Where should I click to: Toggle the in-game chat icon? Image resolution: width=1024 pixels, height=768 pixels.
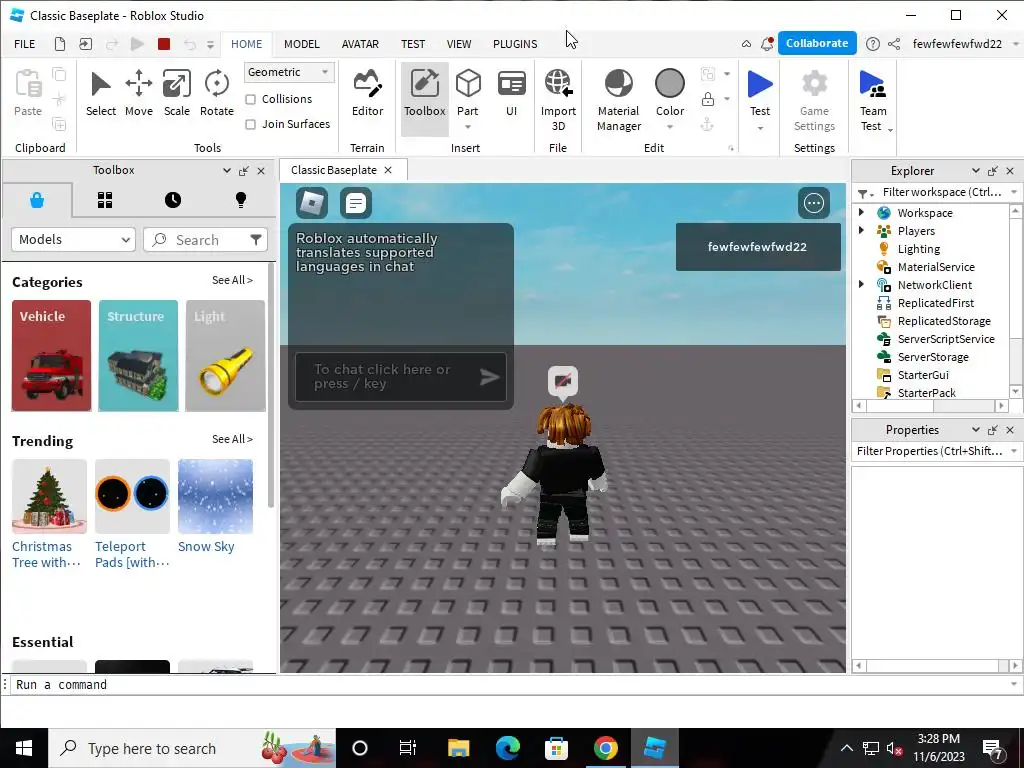coord(356,203)
